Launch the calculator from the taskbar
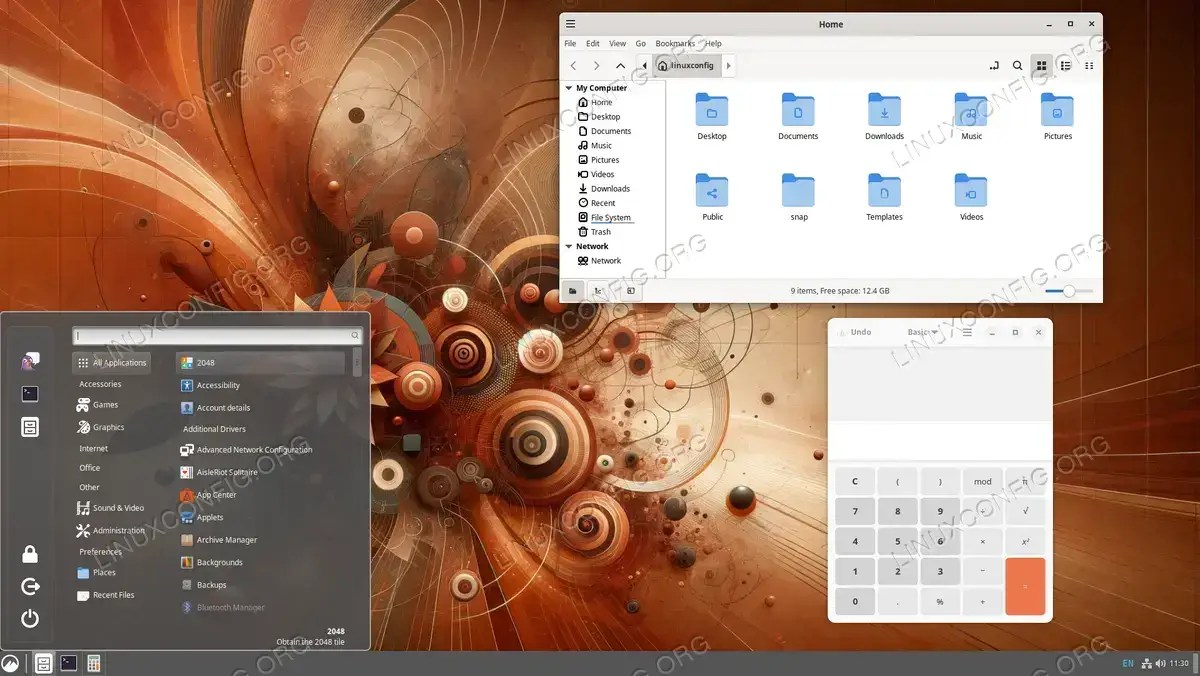 tap(93, 663)
